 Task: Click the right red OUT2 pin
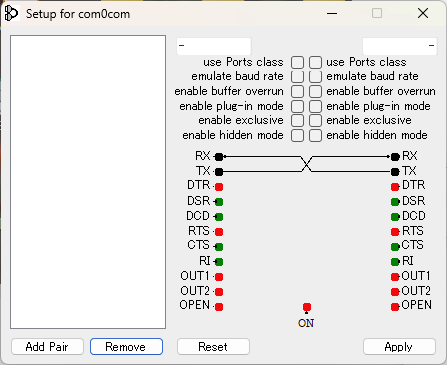point(395,292)
